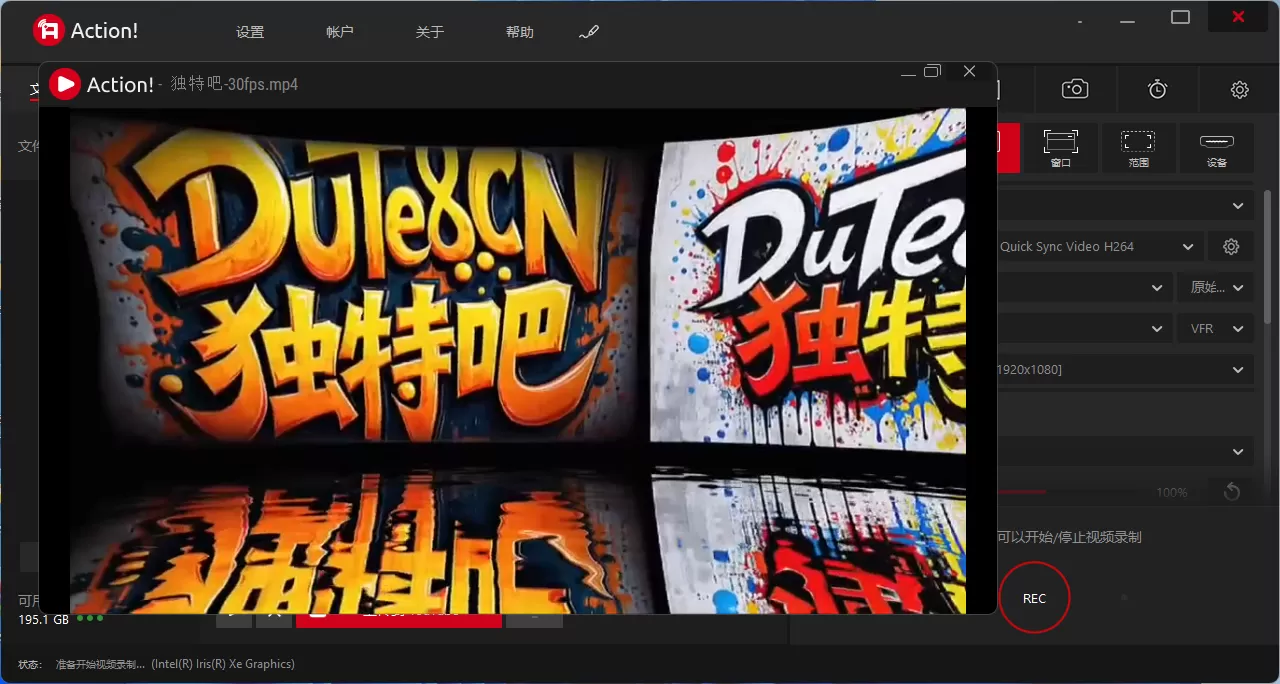Reset volume with the undo arrow icon
The width and height of the screenshot is (1280, 684).
pos(1231,491)
